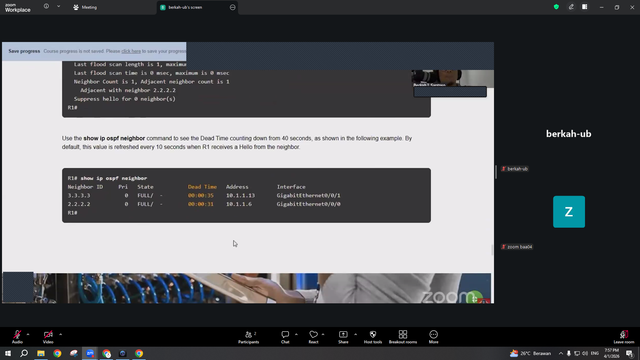Open Breakout rooms
Image resolution: width=640 pixels, height=360 pixels.
tap(403, 337)
